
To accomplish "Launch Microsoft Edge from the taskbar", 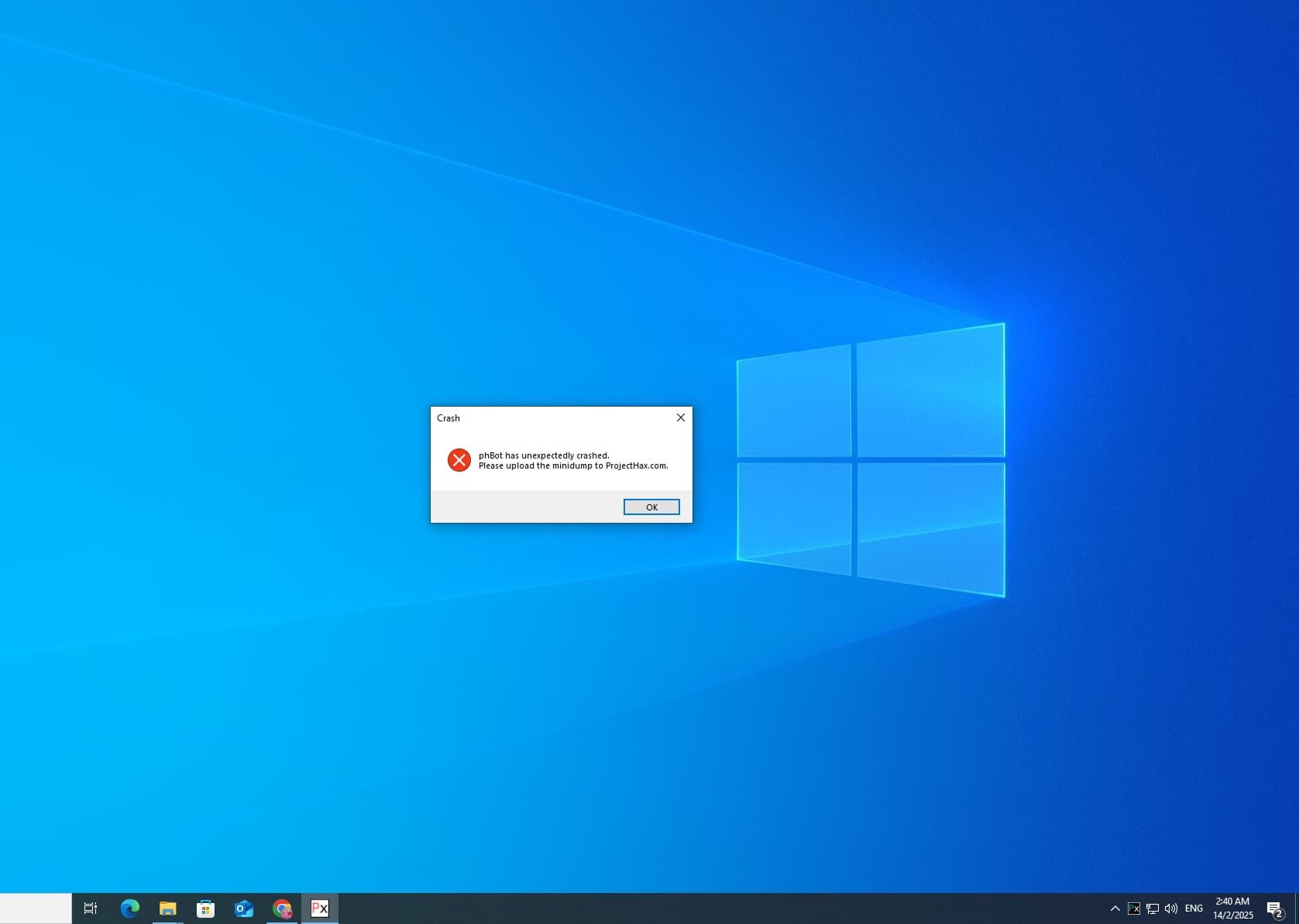I will pyautogui.click(x=129, y=908).
